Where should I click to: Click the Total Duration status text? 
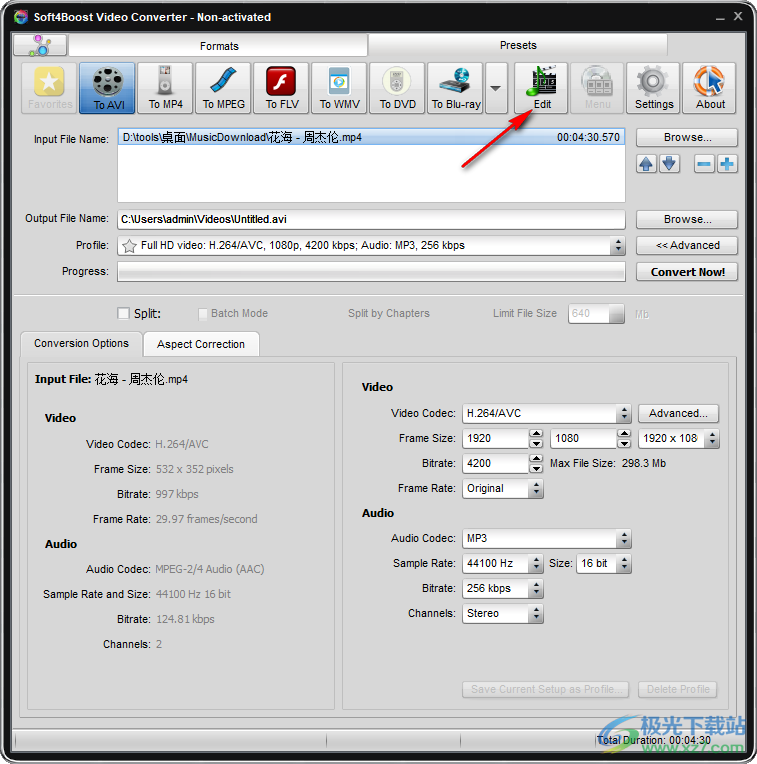[x=654, y=740]
